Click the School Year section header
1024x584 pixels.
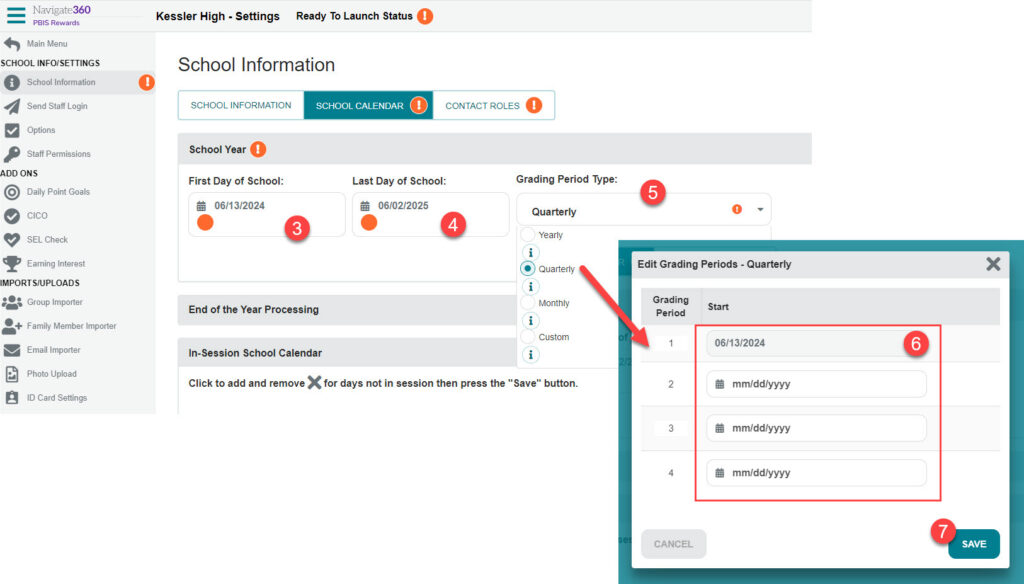(494, 149)
